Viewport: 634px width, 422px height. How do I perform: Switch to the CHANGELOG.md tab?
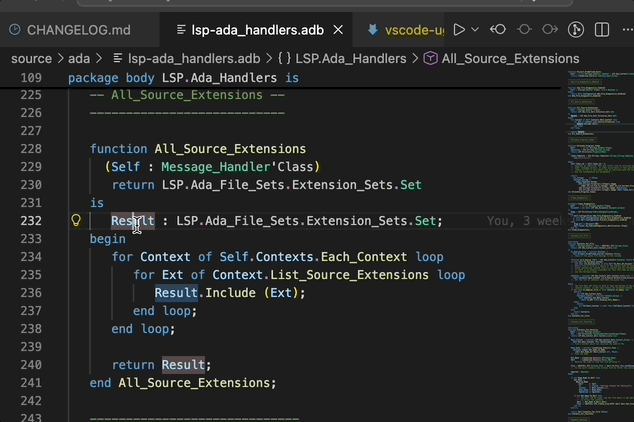tap(77, 30)
